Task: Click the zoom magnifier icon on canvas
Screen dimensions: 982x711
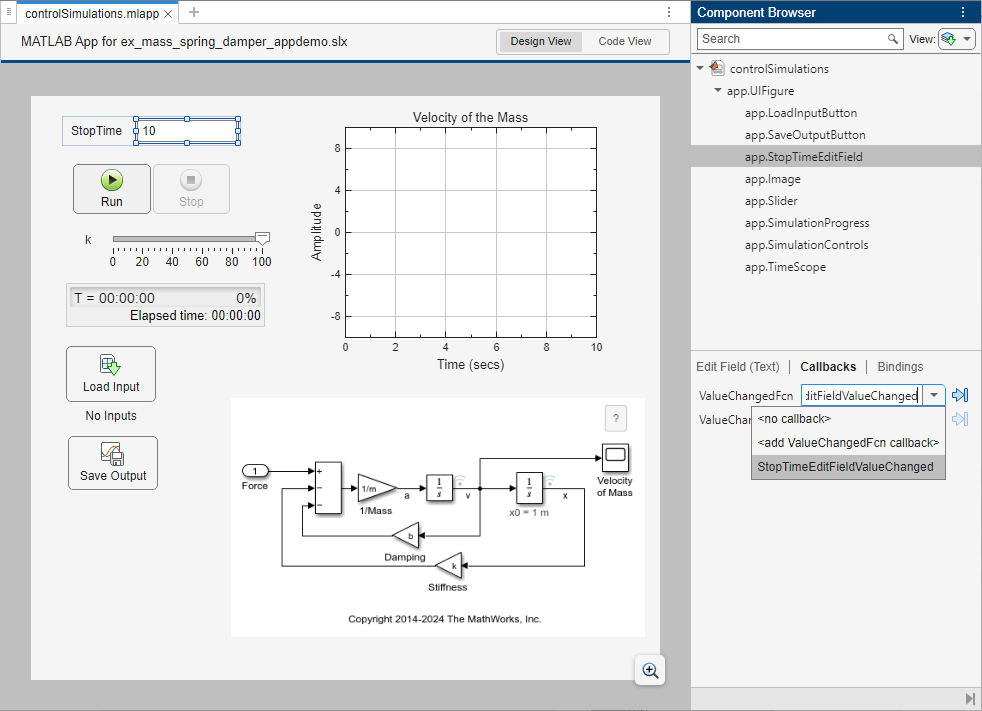Action: [650, 671]
